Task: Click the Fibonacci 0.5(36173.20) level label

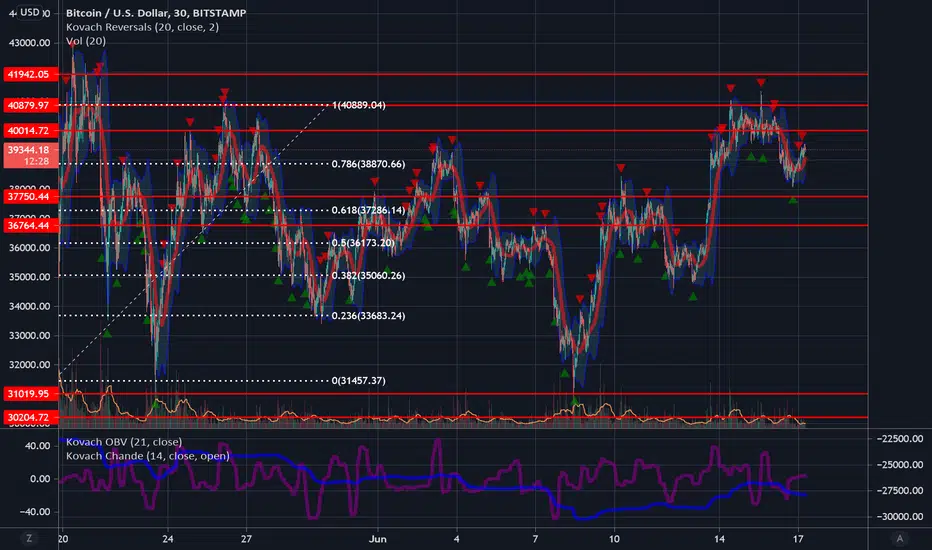Action: tap(363, 243)
